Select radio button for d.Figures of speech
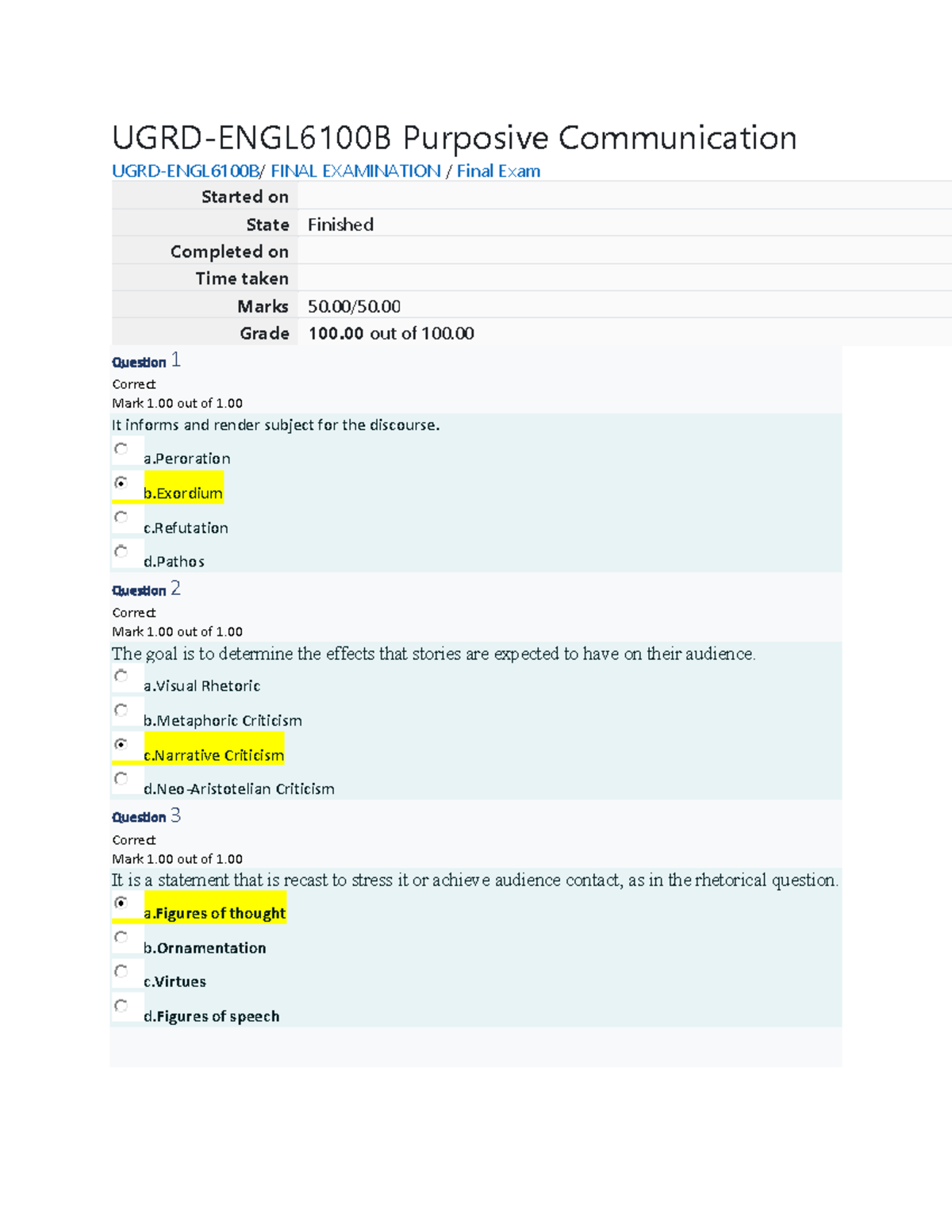 click(x=121, y=1005)
